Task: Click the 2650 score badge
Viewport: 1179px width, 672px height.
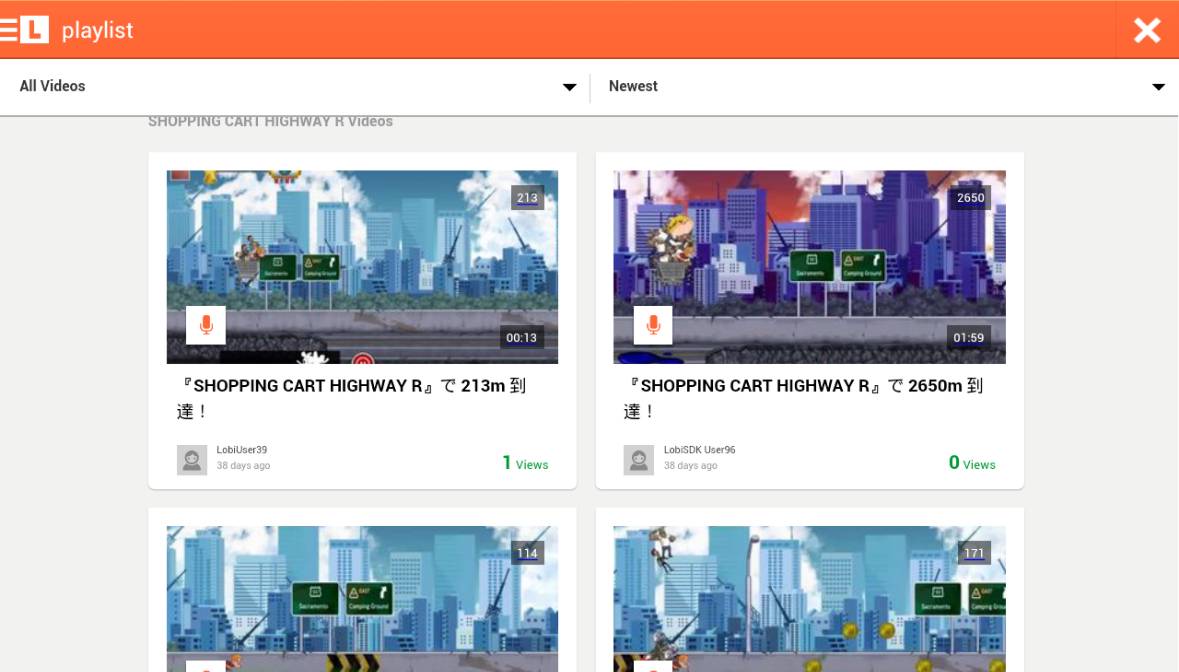Action: point(970,198)
